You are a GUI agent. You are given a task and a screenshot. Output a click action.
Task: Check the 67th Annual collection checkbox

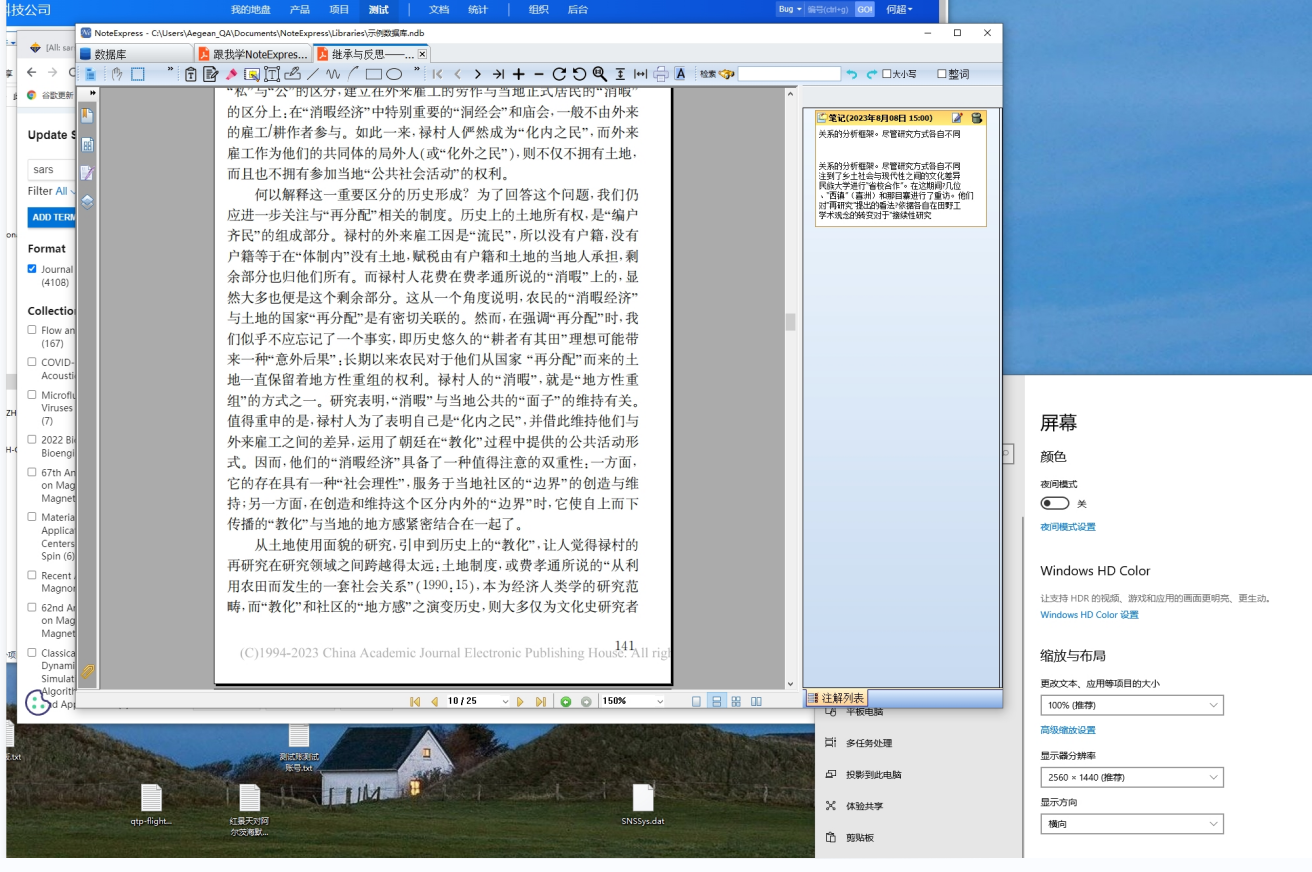click(32, 472)
